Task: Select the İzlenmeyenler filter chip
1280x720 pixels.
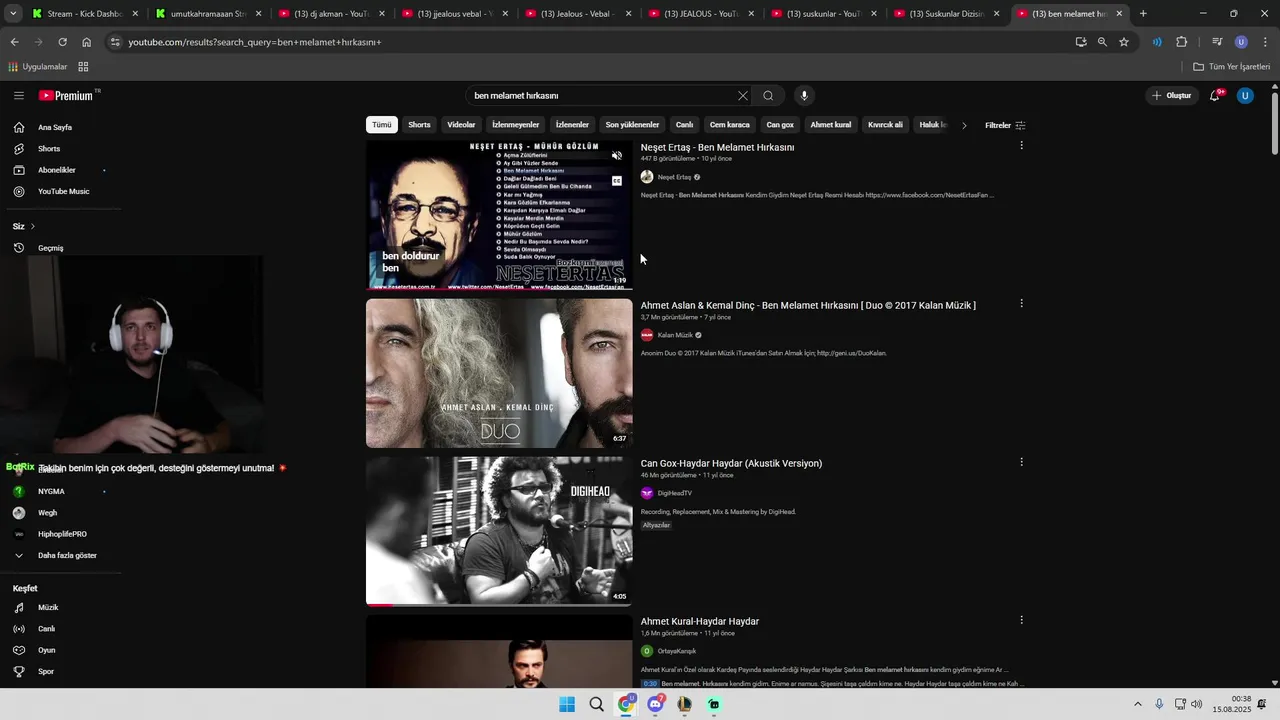Action: tap(516, 125)
